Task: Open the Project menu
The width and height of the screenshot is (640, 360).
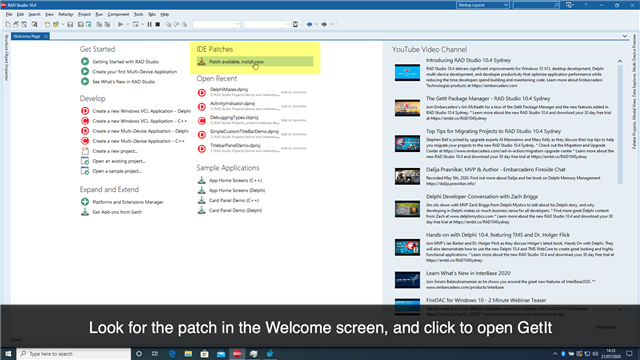Action: click(84, 14)
